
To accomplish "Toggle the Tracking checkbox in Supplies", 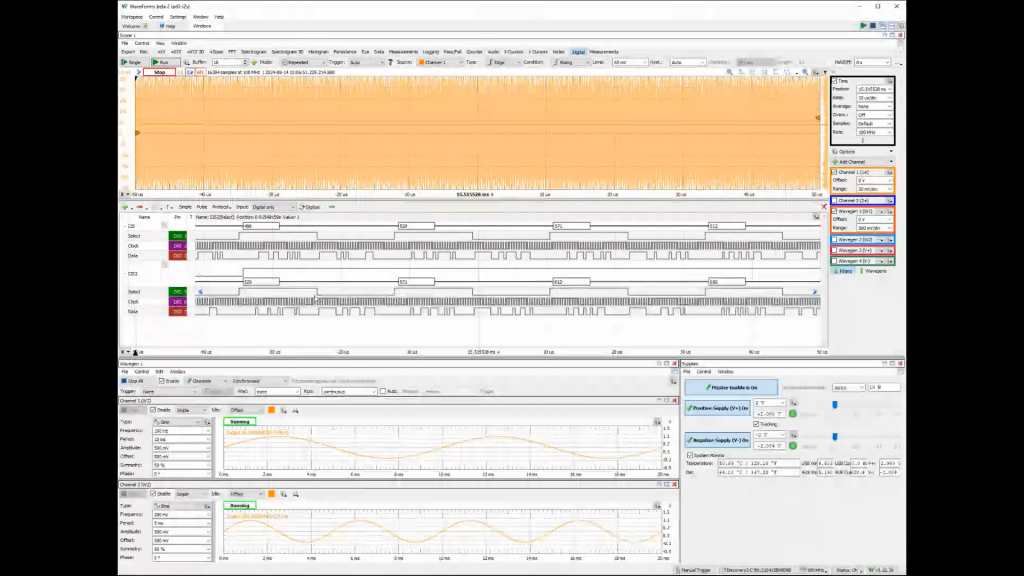I will 756,424.
